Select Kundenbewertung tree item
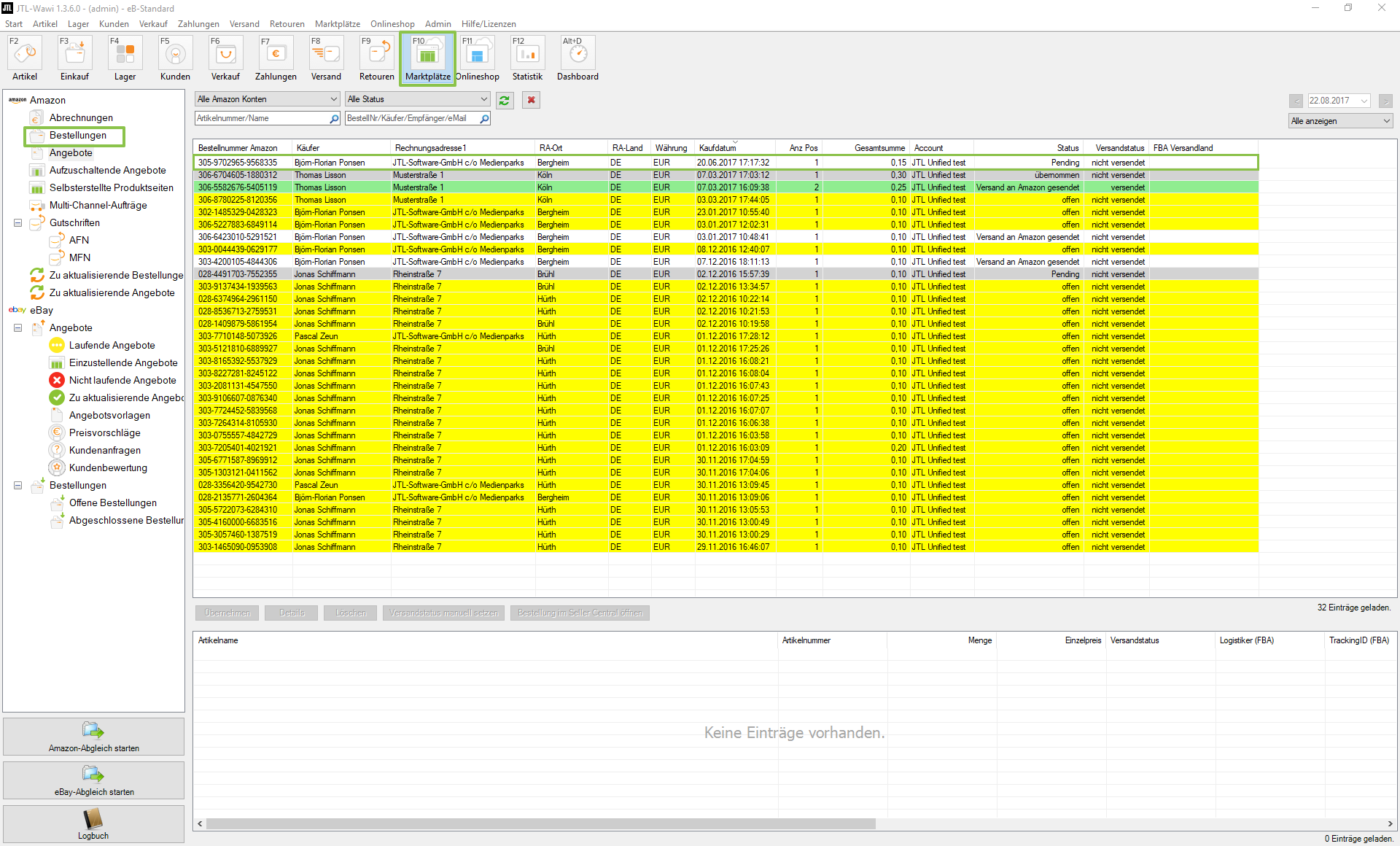The height and width of the screenshot is (846, 1400). [x=108, y=467]
